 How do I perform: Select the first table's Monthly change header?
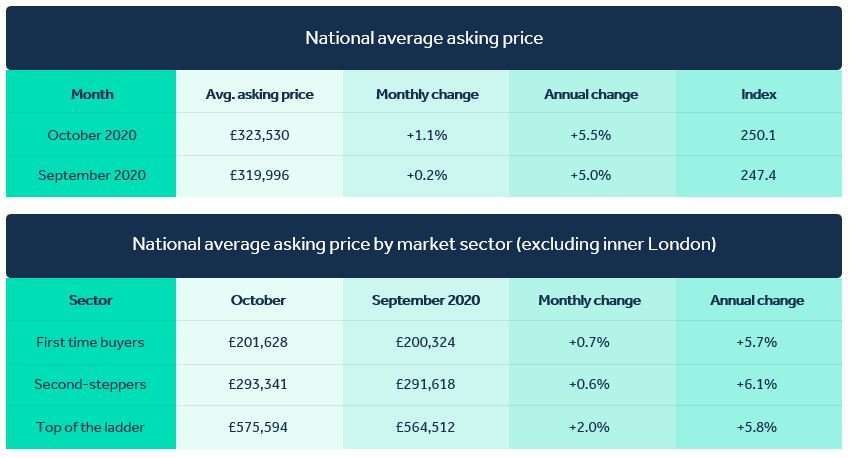(427, 94)
